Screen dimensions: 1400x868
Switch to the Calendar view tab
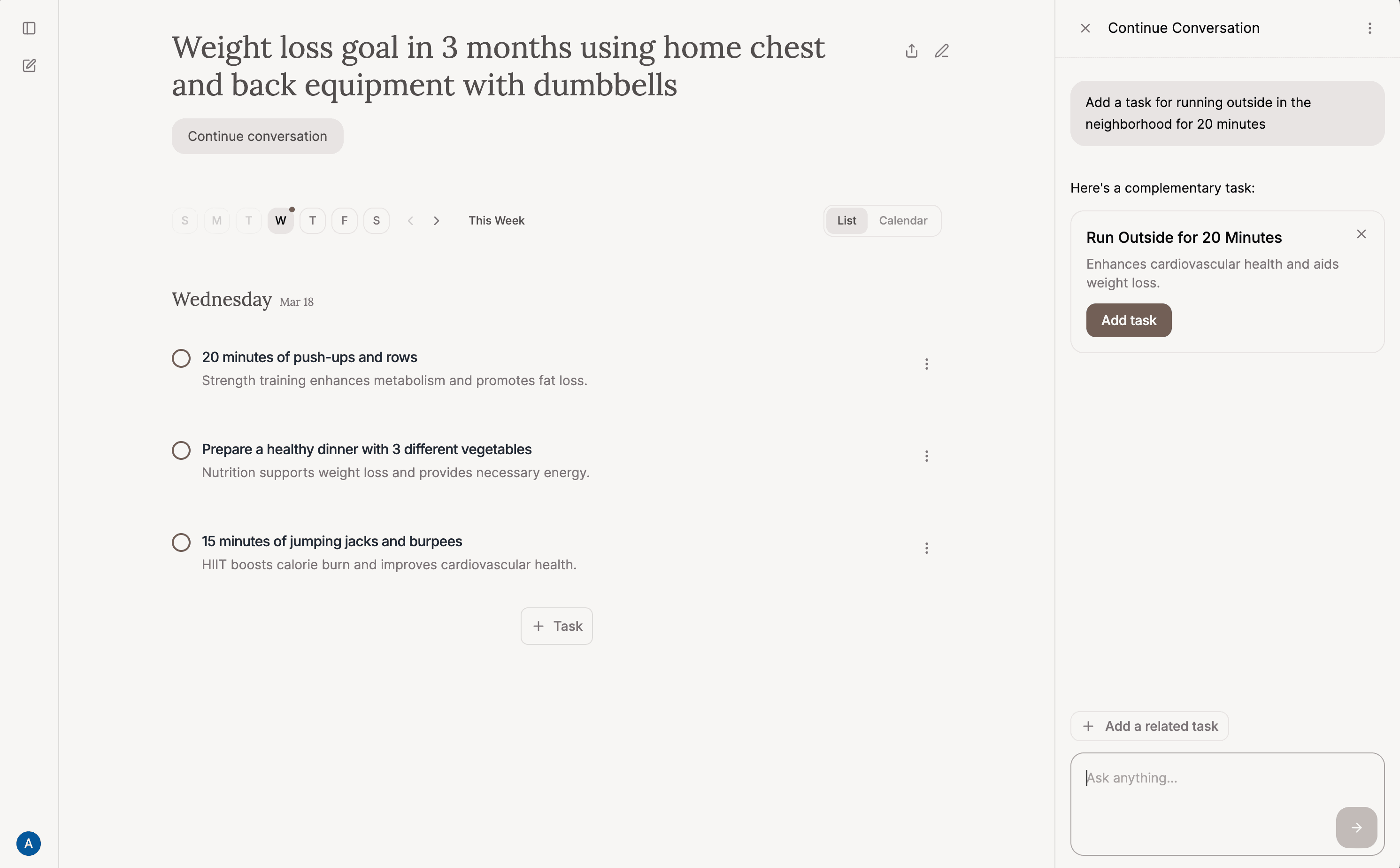point(903,220)
